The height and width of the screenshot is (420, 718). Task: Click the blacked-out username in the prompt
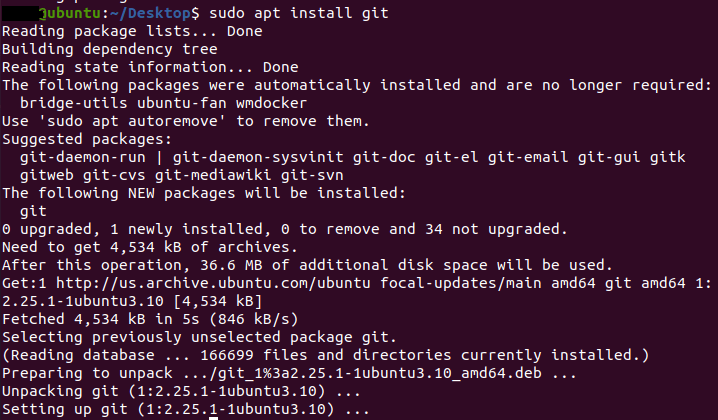20,13
